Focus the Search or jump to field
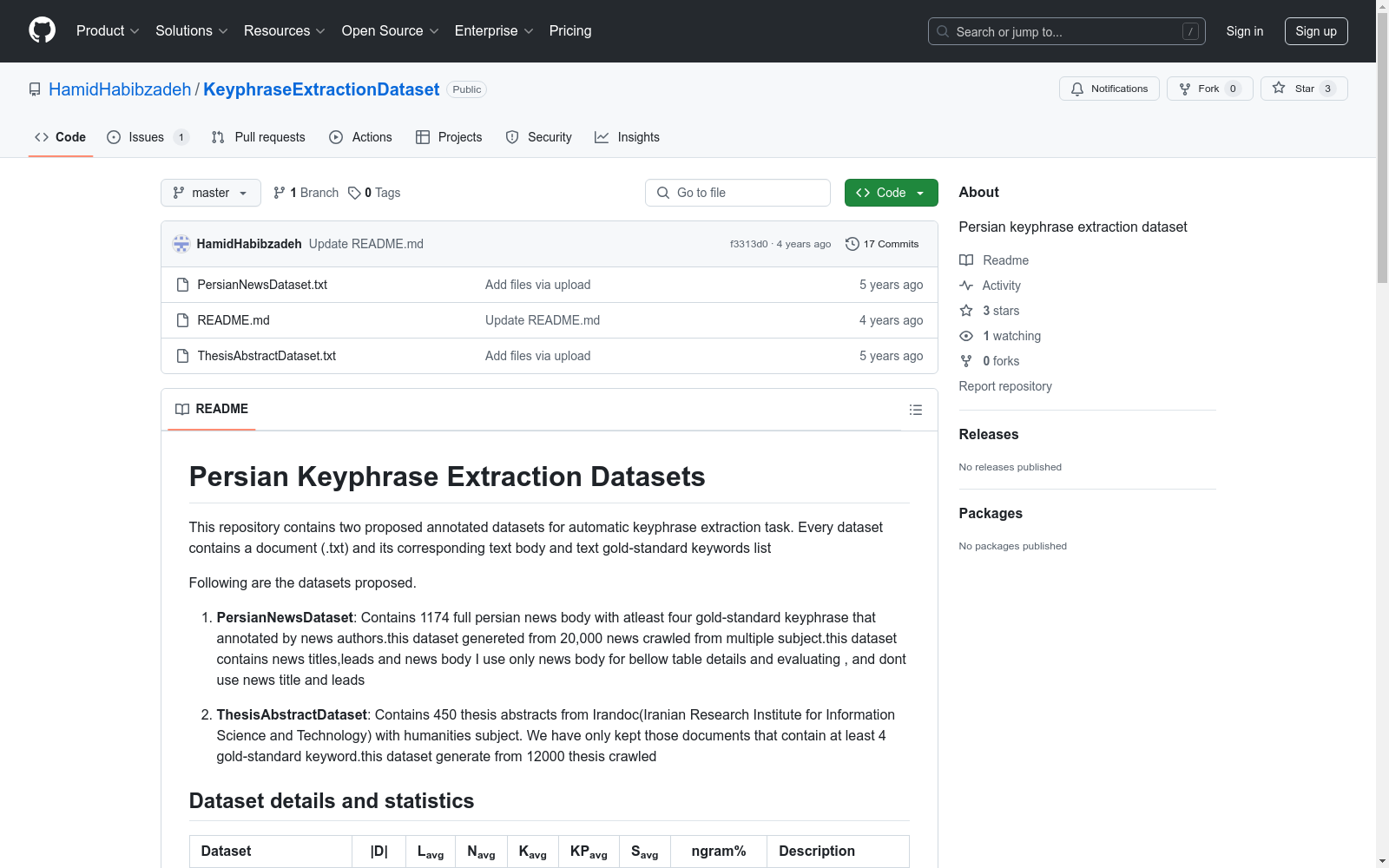 click(x=1067, y=31)
